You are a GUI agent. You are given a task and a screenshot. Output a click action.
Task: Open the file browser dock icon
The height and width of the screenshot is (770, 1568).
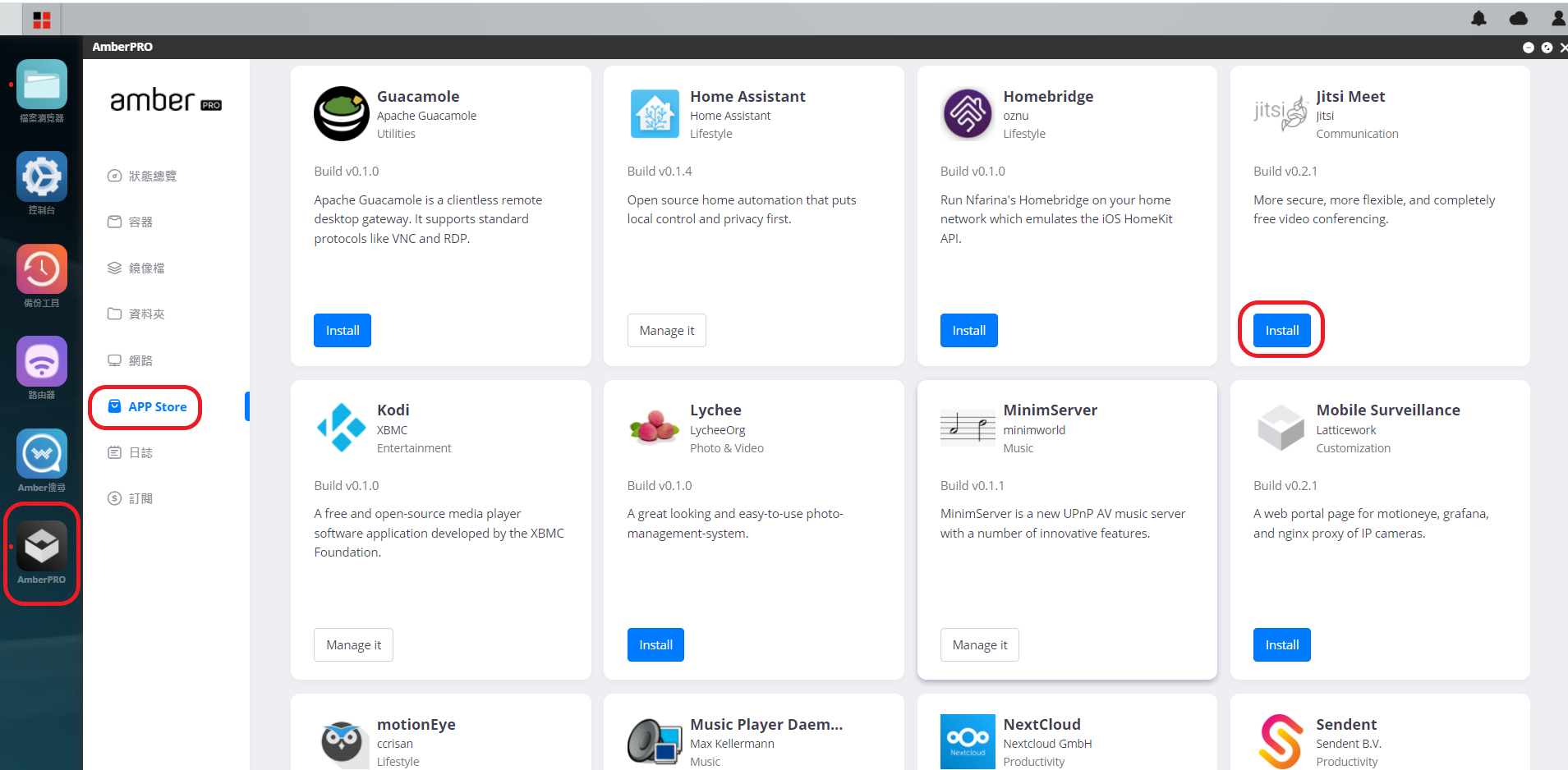pyautogui.click(x=42, y=85)
